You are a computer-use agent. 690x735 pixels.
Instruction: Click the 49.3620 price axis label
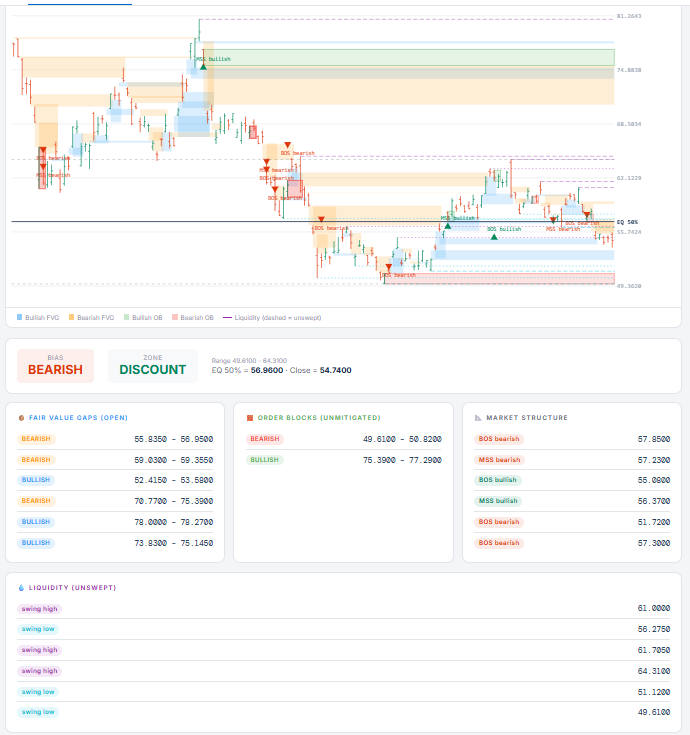(629, 286)
